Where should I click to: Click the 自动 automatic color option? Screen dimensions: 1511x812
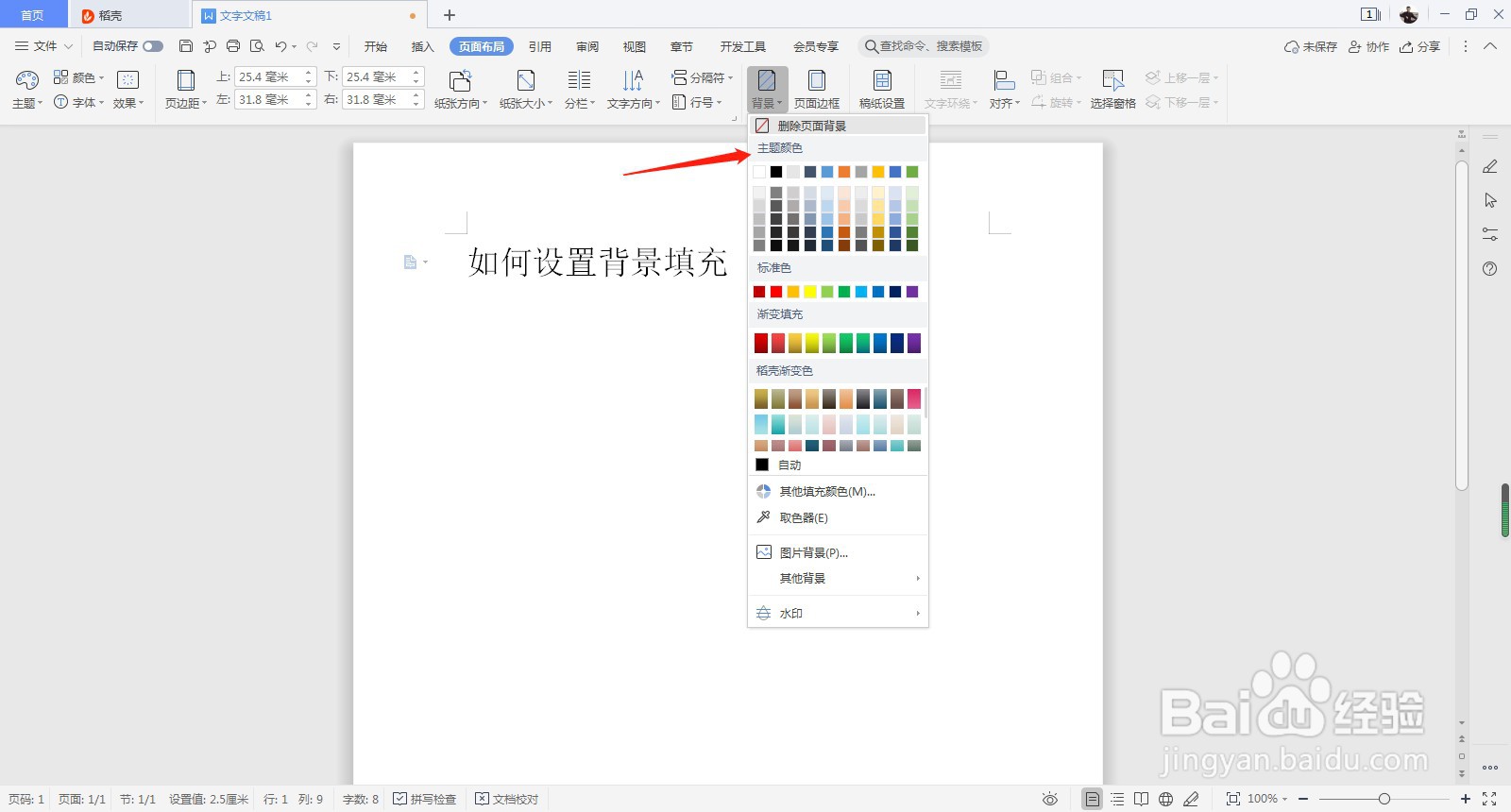(838, 465)
